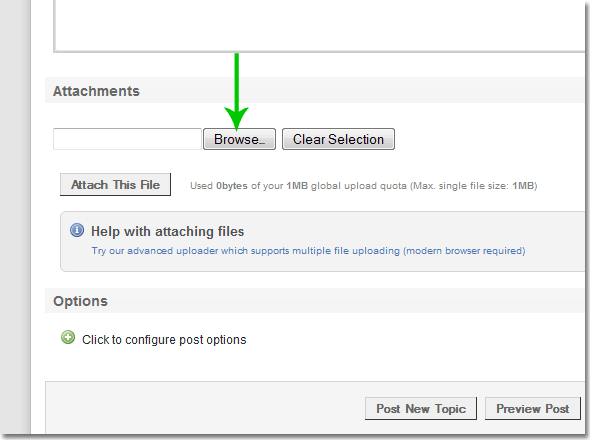Image resolution: width=590 pixels, height=440 pixels.
Task: Submit with the Post New Topic button
Action: point(421,408)
